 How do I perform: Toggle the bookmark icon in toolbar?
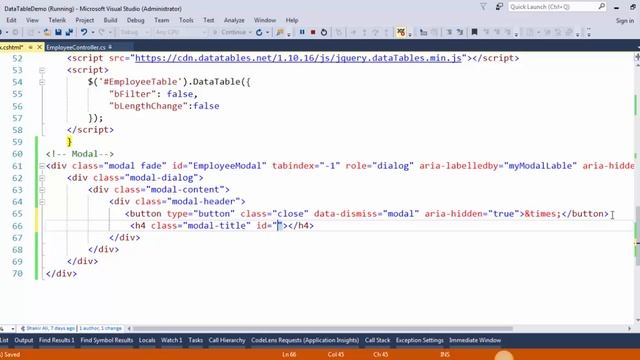(x=474, y=32)
